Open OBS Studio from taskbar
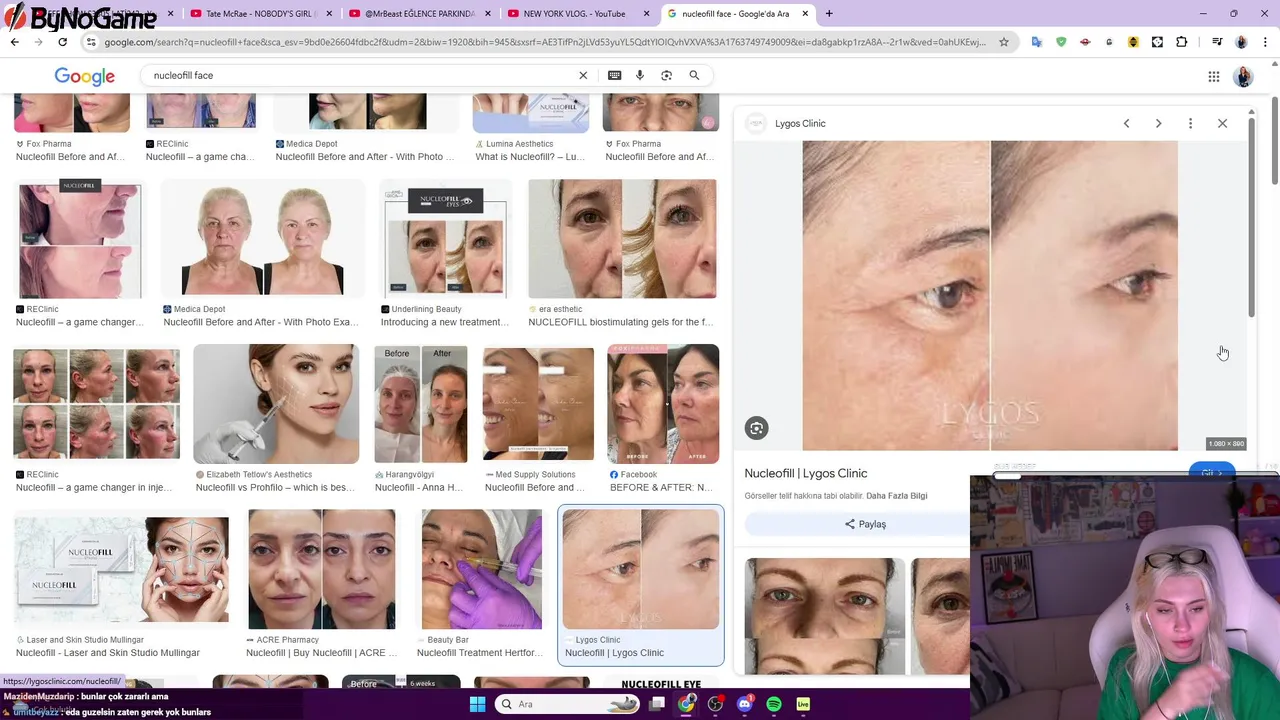This screenshot has width=1280, height=720. (715, 704)
